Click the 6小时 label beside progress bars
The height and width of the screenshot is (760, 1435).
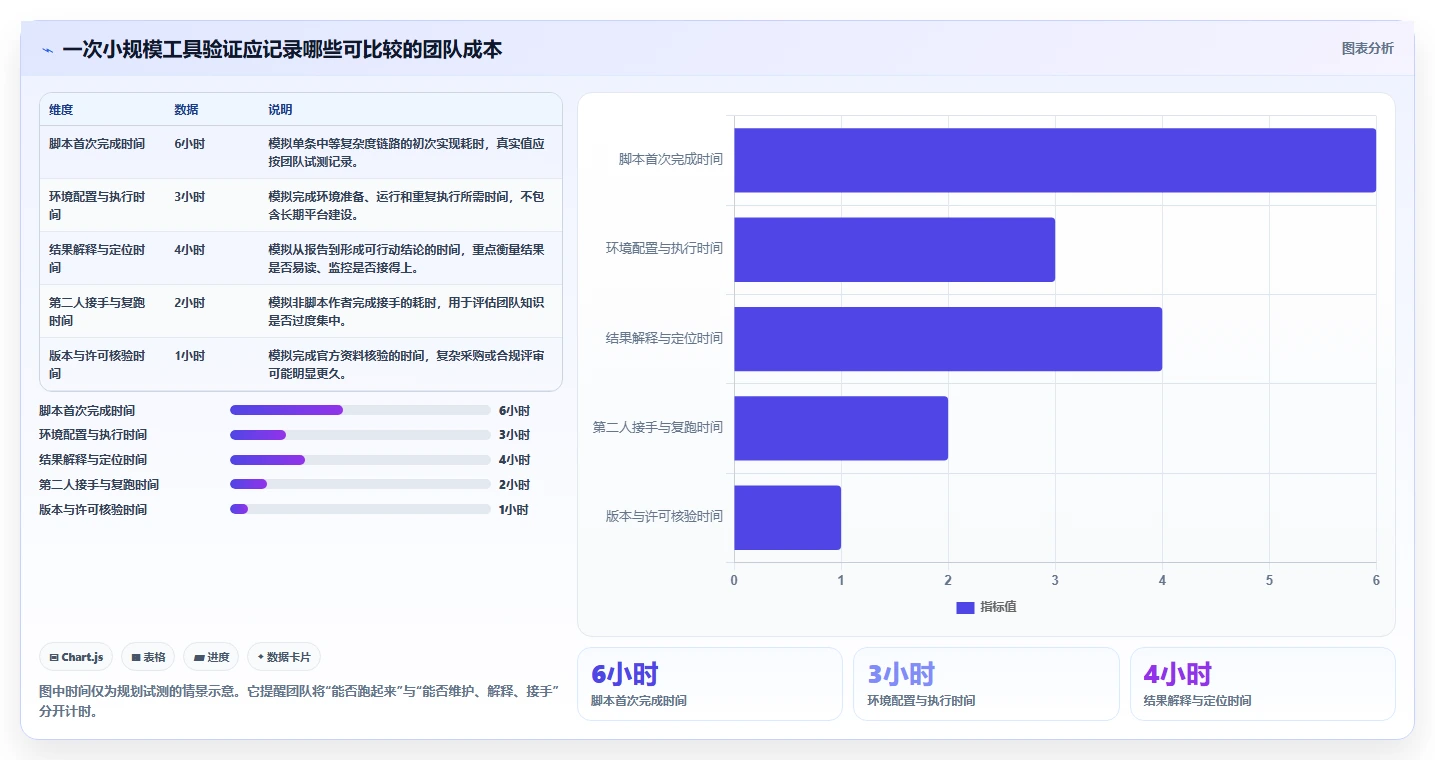(514, 411)
